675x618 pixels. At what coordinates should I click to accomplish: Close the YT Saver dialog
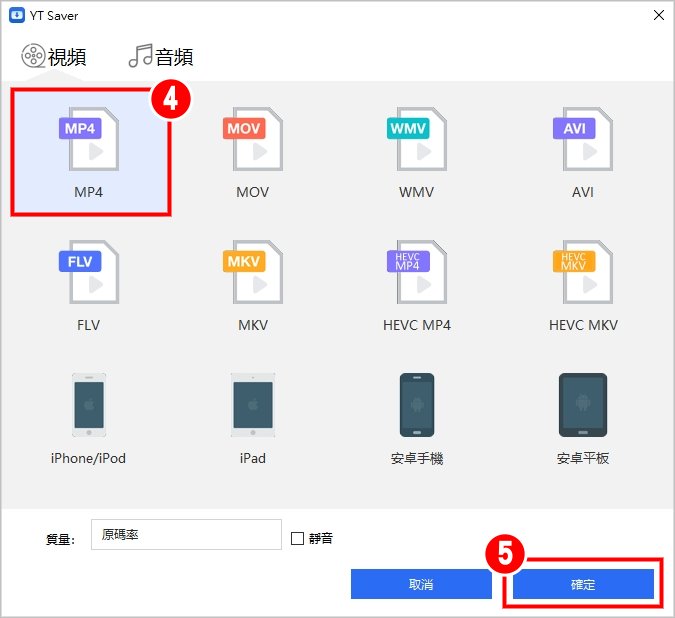[x=659, y=15]
